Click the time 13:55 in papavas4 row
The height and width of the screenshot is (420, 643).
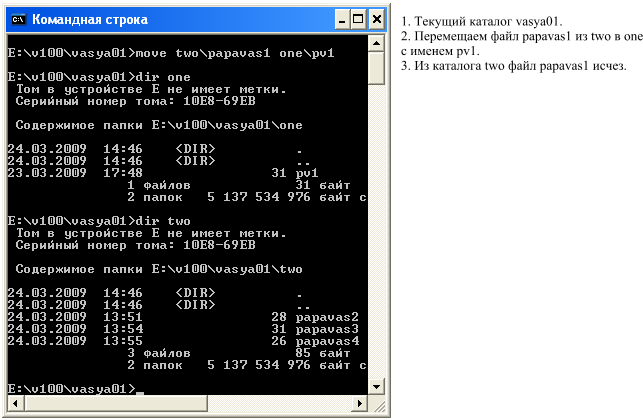click(123, 341)
